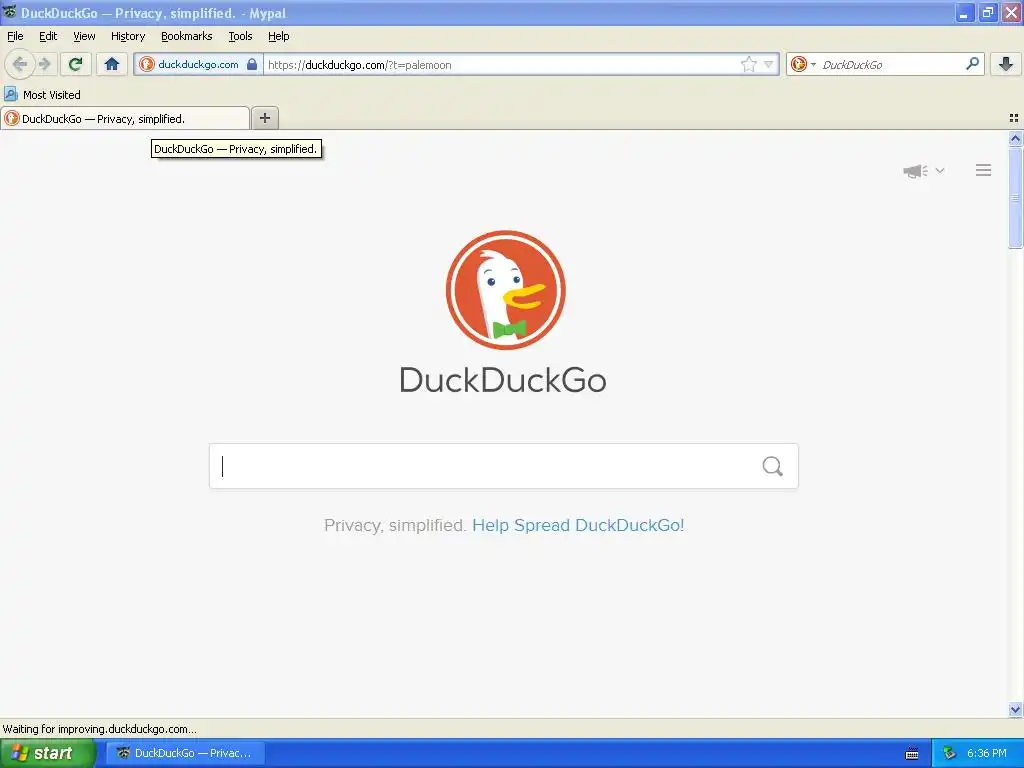Select the DuckDuckGo taskbar window button
The image size is (1024, 768).
pyautogui.click(x=185, y=753)
